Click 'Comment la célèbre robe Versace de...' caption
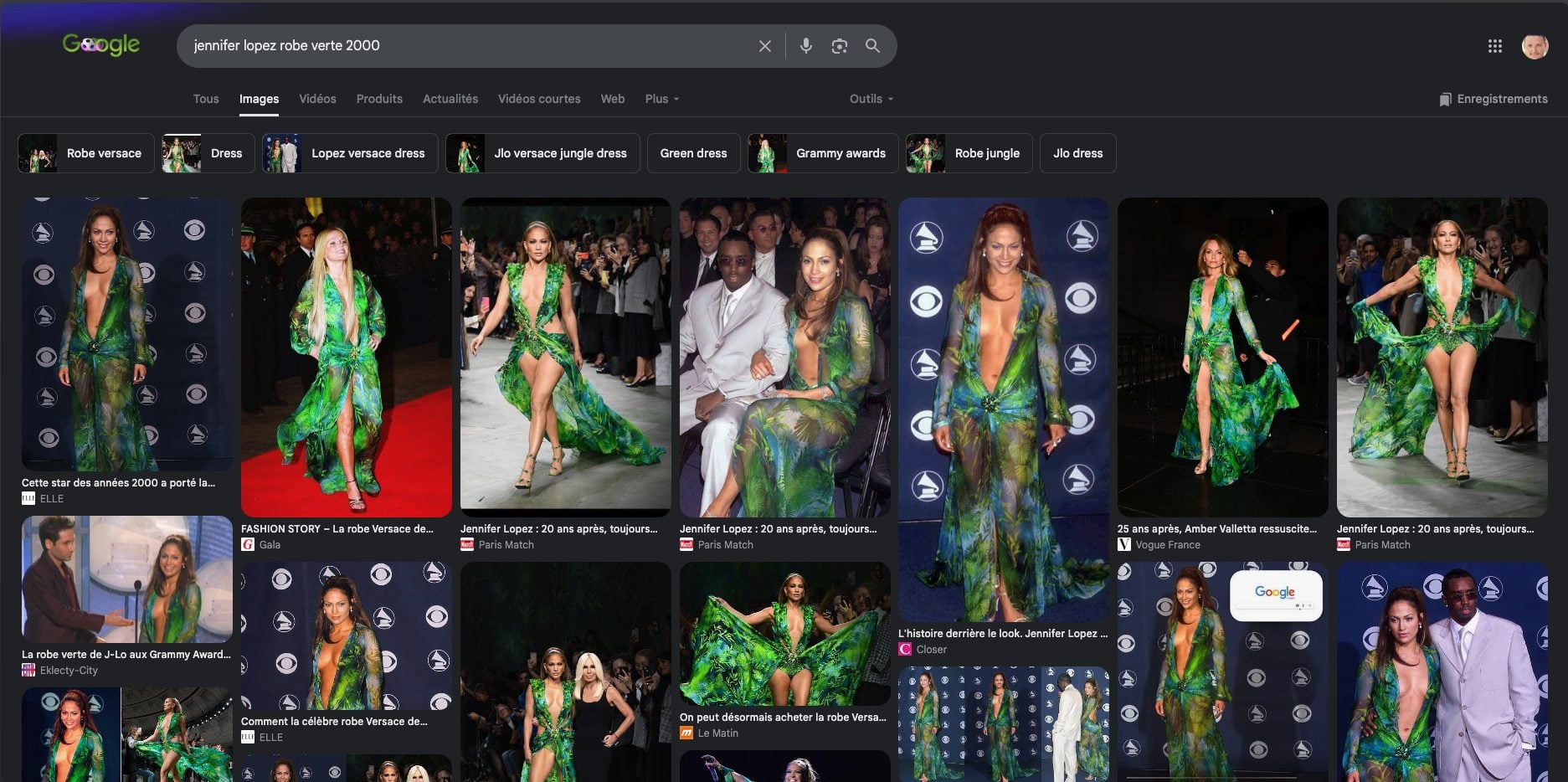 tap(334, 721)
